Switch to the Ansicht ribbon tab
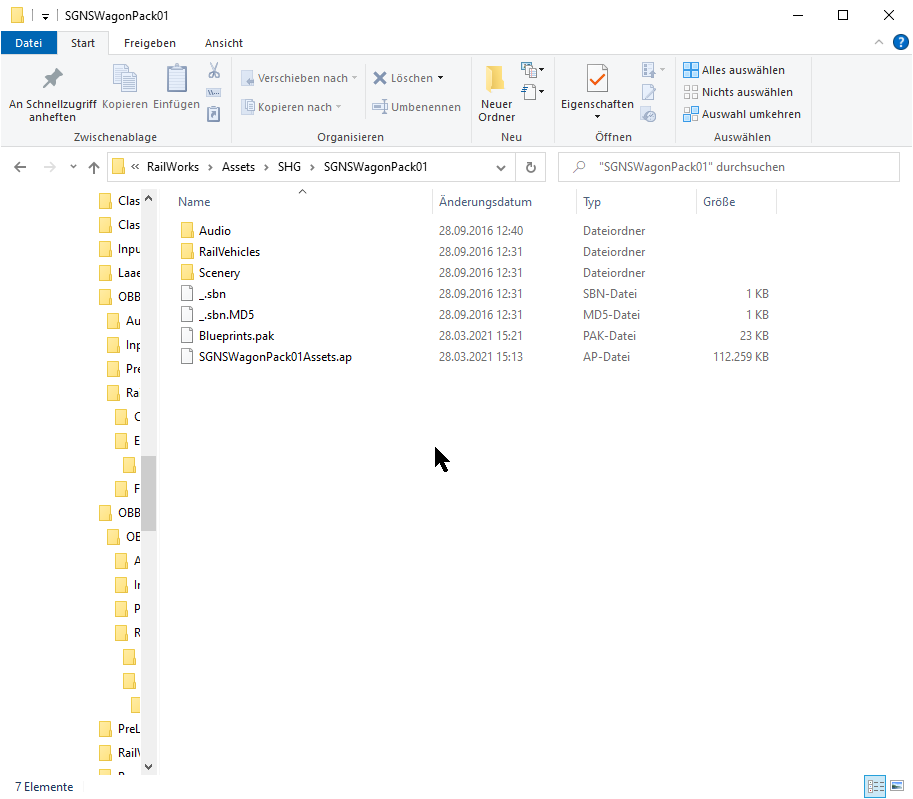The image size is (913, 799). point(224,43)
